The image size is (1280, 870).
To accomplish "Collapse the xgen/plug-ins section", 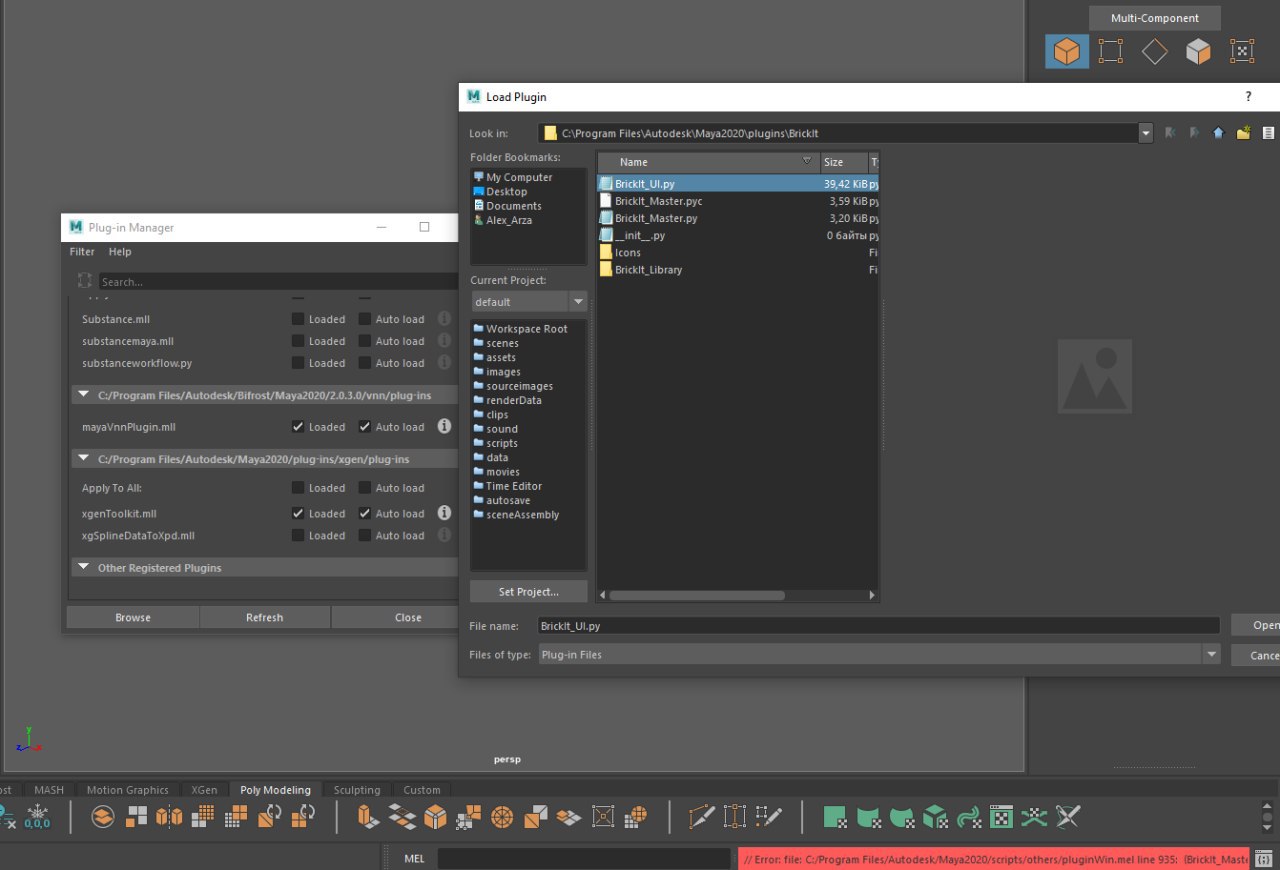I will pyautogui.click(x=82, y=459).
